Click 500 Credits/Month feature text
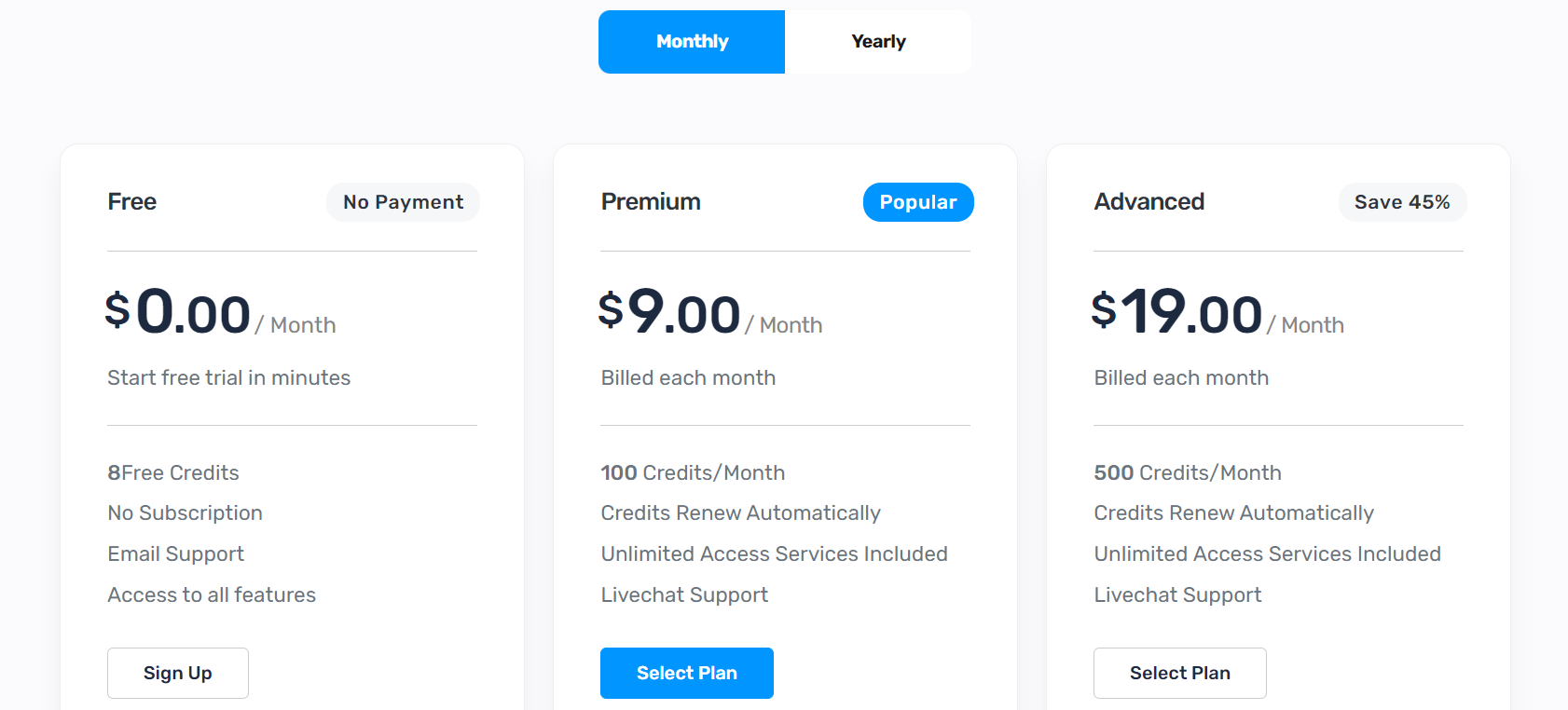The height and width of the screenshot is (710, 1568). pos(1188,472)
